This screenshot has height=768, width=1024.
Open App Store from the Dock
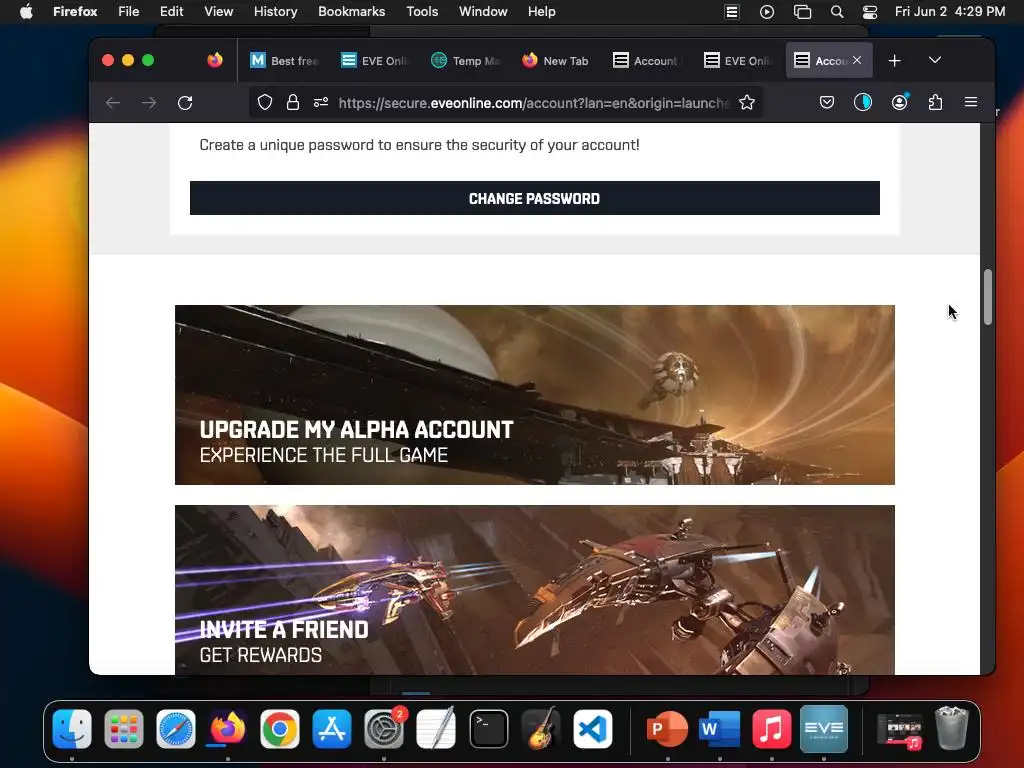332,729
